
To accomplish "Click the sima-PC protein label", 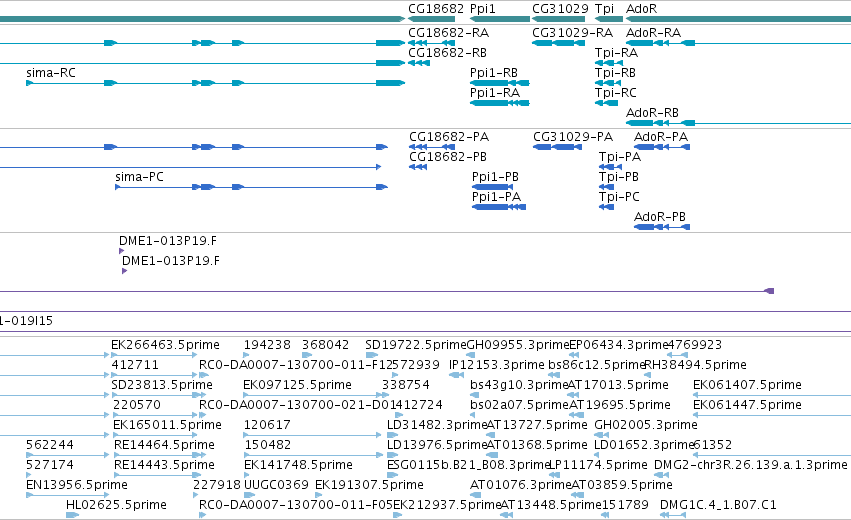I will [x=139, y=177].
